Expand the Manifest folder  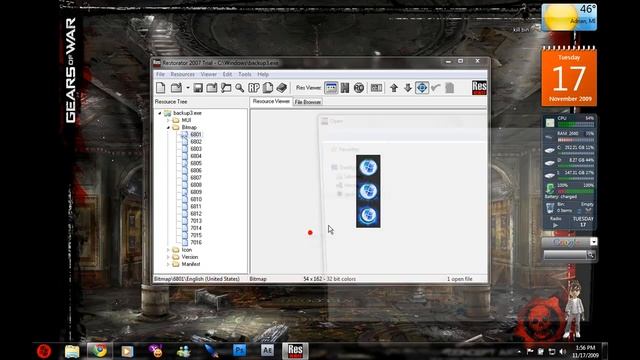pos(168,264)
